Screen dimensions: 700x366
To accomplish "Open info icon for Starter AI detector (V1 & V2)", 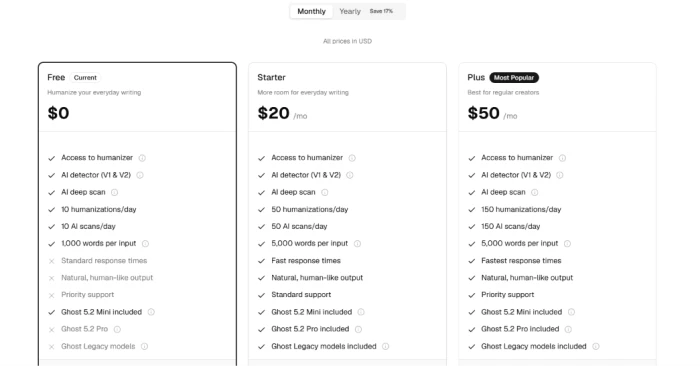I will [350, 175].
